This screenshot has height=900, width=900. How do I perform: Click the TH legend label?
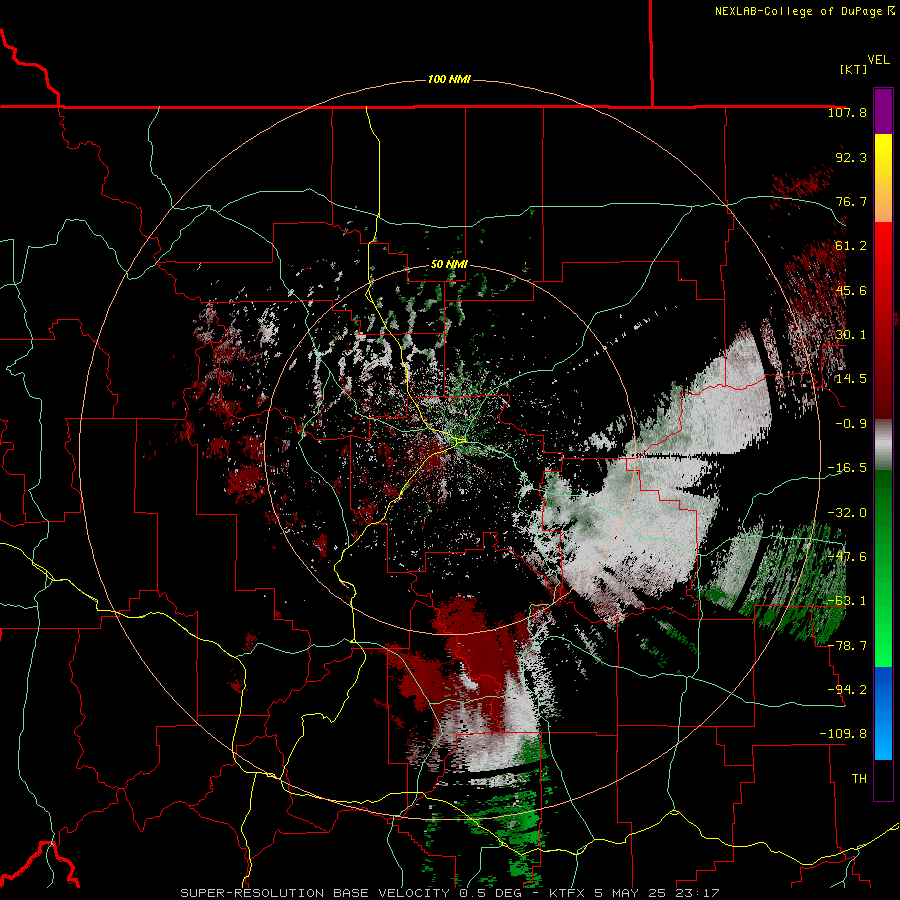pos(859,779)
